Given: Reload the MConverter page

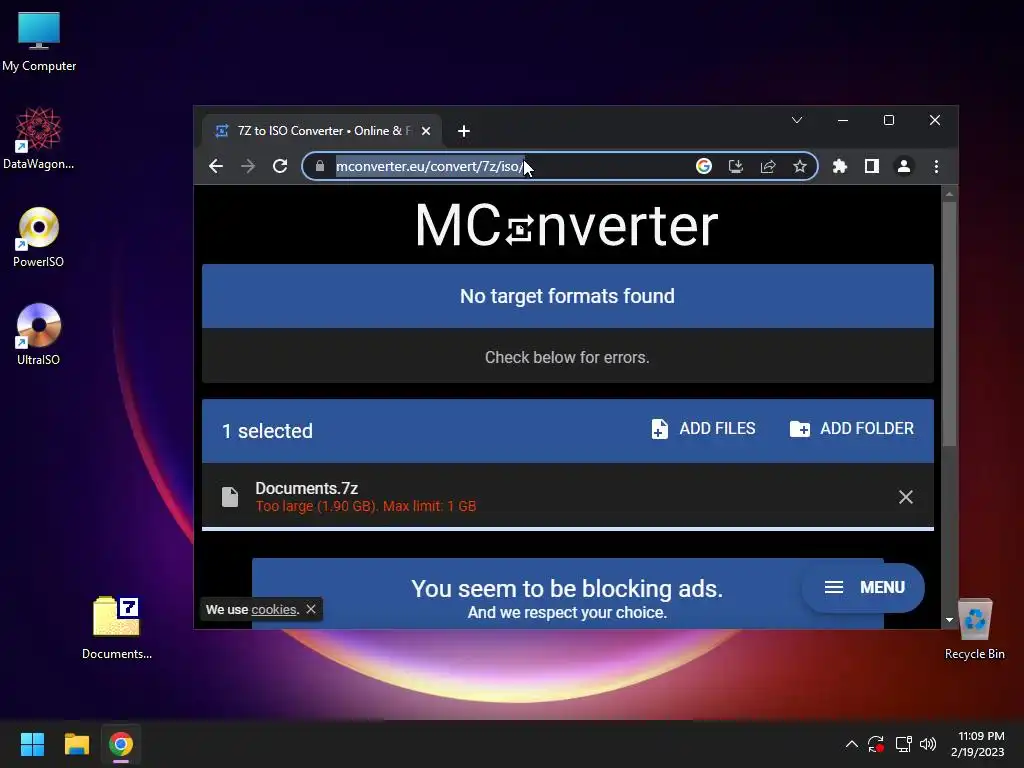Looking at the screenshot, I should (280, 166).
